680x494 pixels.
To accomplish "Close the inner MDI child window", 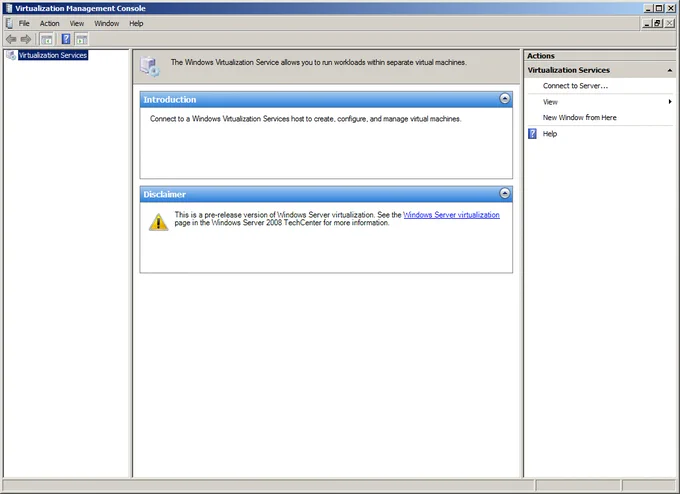I will tap(670, 23).
